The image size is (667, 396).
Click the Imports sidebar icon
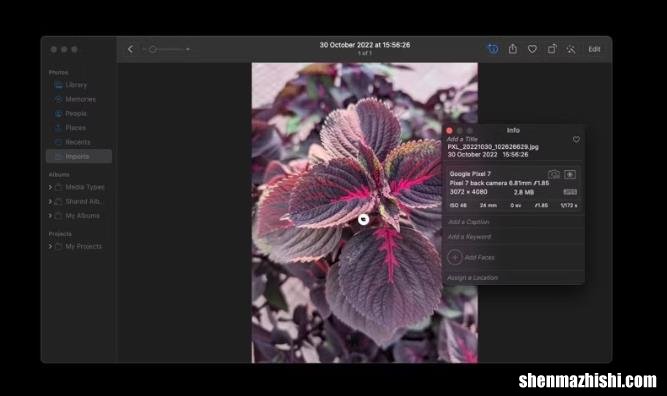pos(58,157)
